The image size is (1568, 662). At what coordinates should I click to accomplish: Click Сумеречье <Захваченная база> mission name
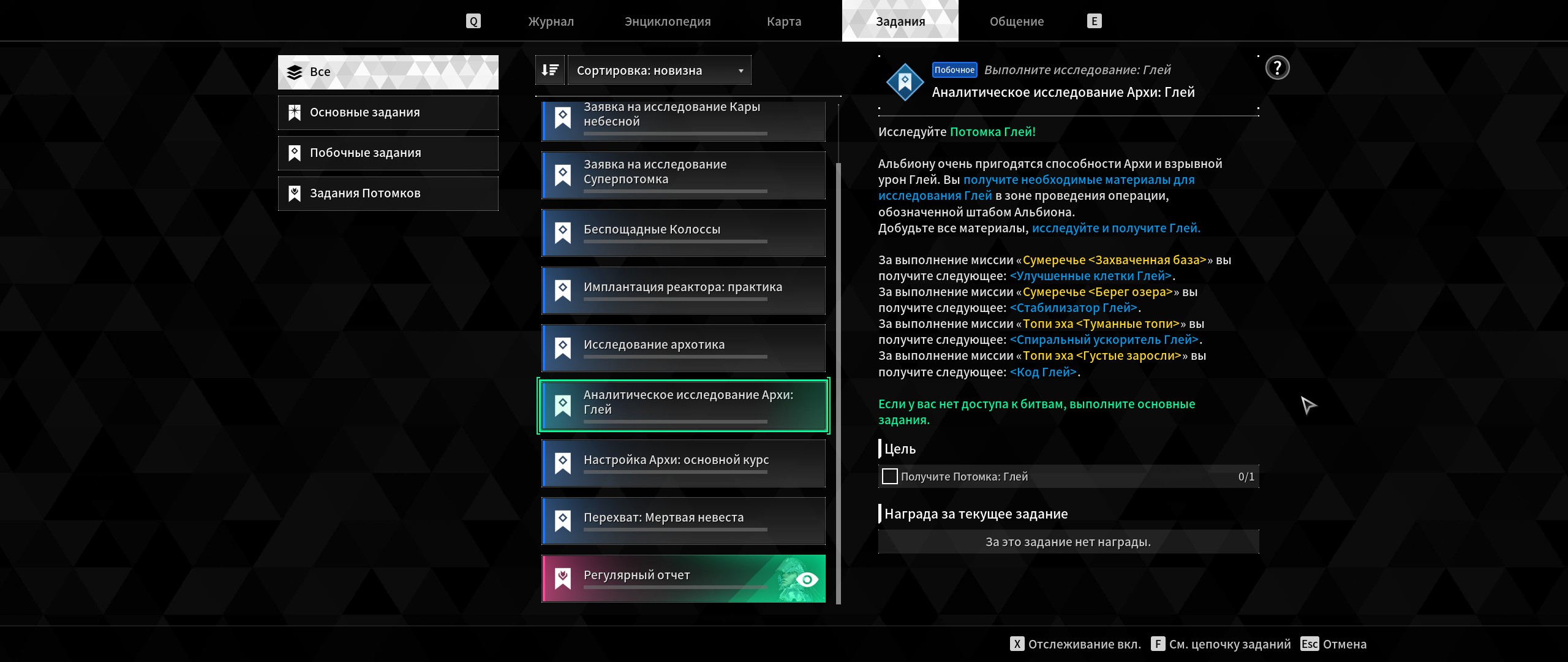coord(1115,260)
